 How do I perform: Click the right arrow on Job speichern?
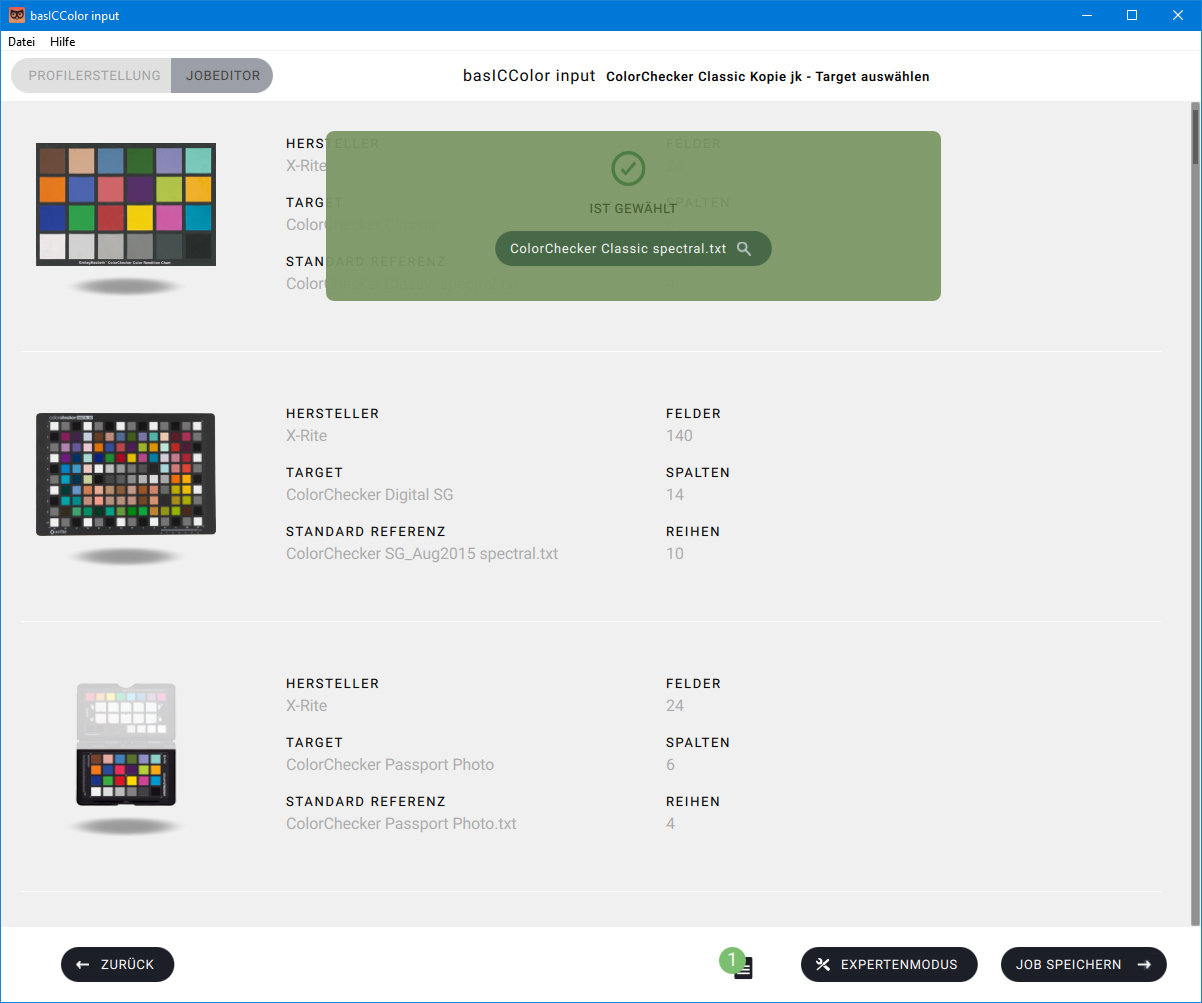coord(1145,965)
